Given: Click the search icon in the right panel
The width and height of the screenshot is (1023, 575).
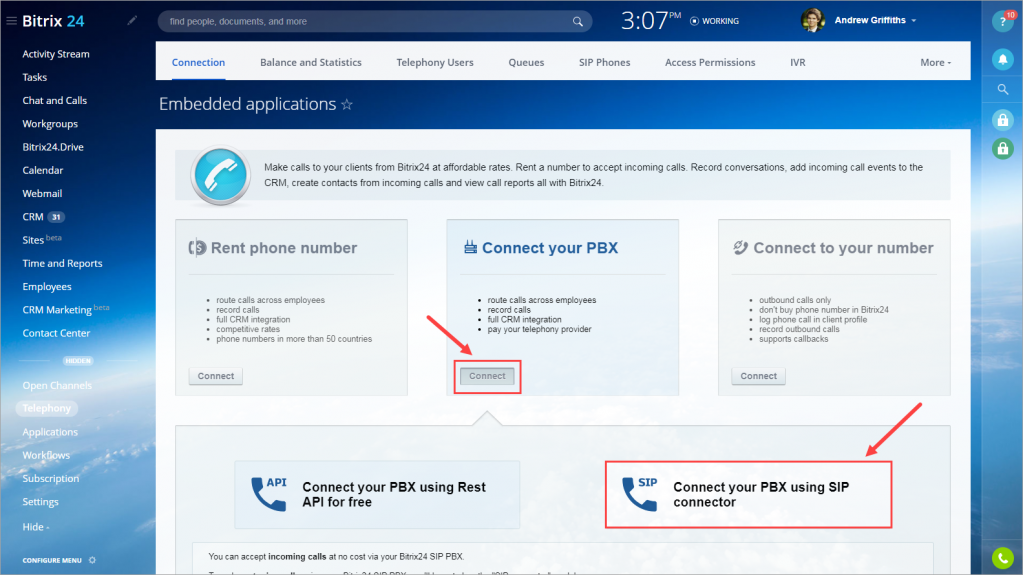Looking at the screenshot, I should click(1003, 89).
